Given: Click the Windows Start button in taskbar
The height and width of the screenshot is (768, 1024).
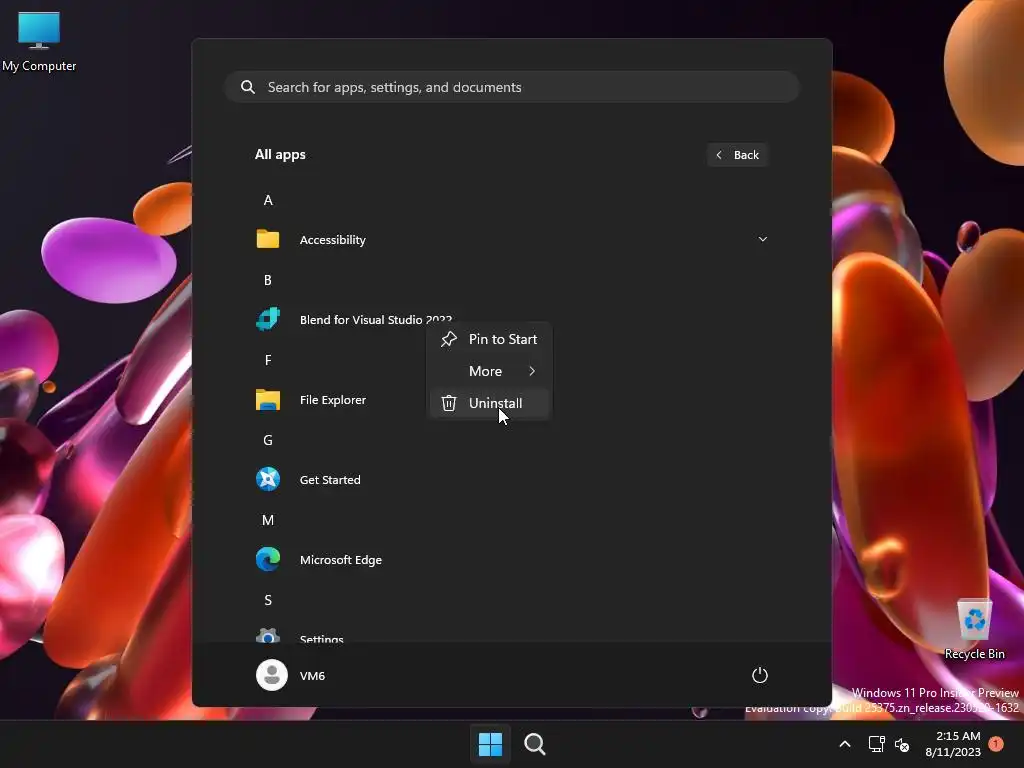Looking at the screenshot, I should 490,744.
